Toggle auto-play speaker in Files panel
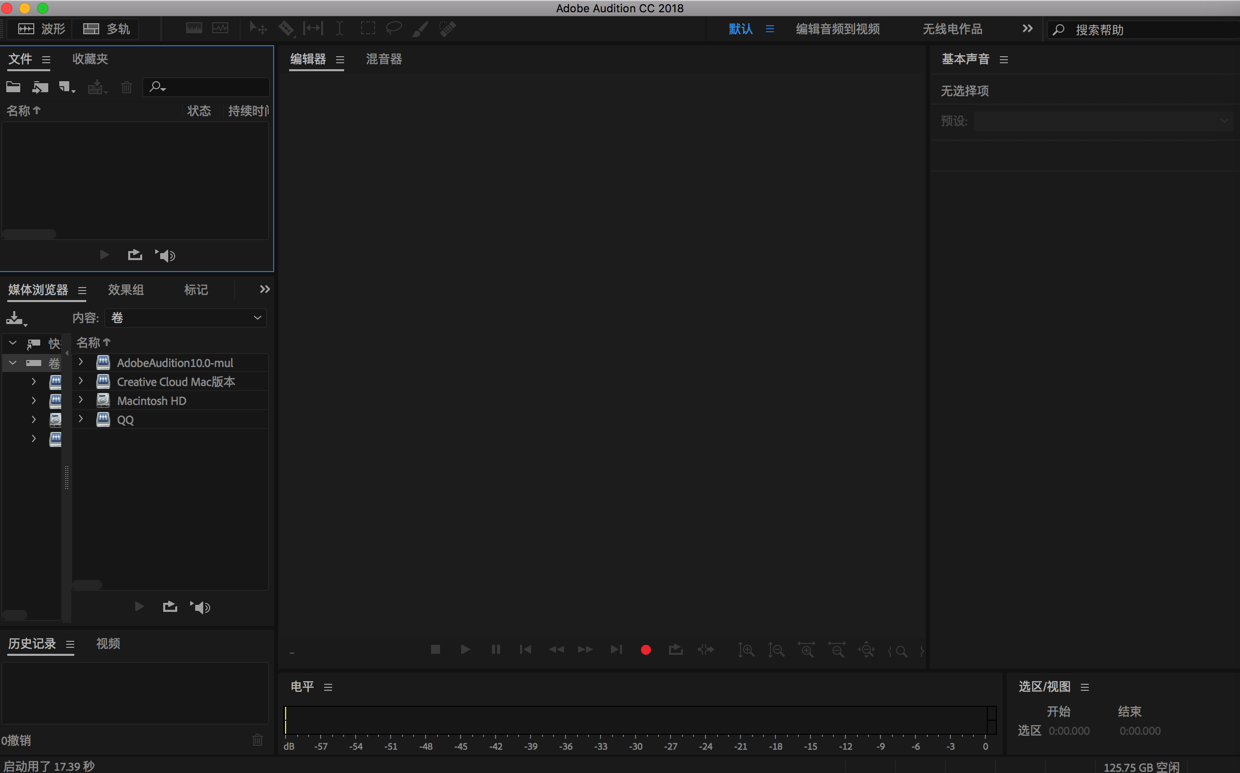This screenshot has height=773, width=1240. 166,255
